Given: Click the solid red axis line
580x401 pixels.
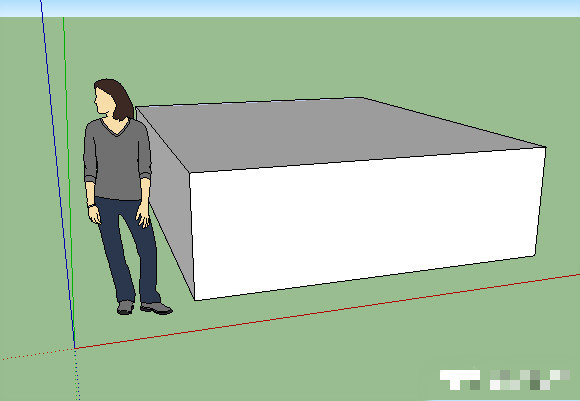Looking at the screenshot, I should point(327,311).
